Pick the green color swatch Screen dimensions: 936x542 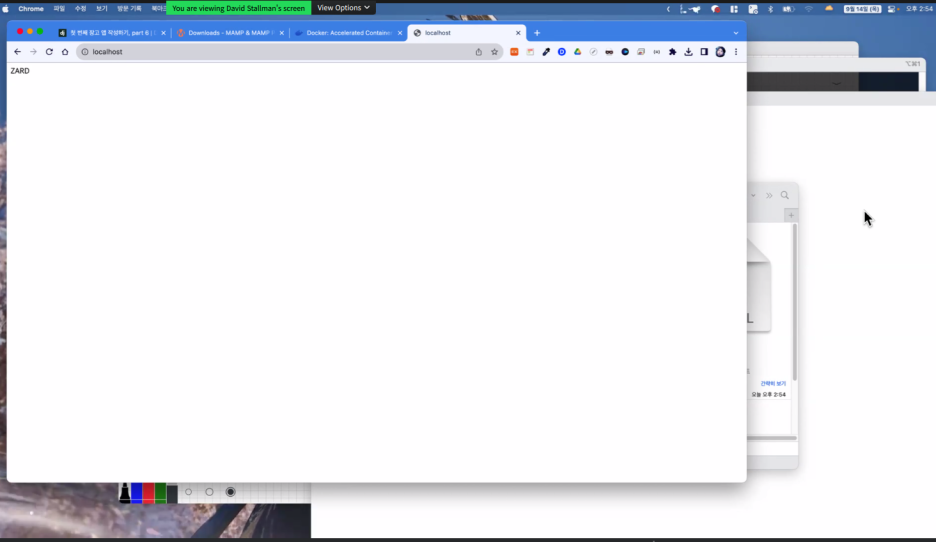point(160,493)
